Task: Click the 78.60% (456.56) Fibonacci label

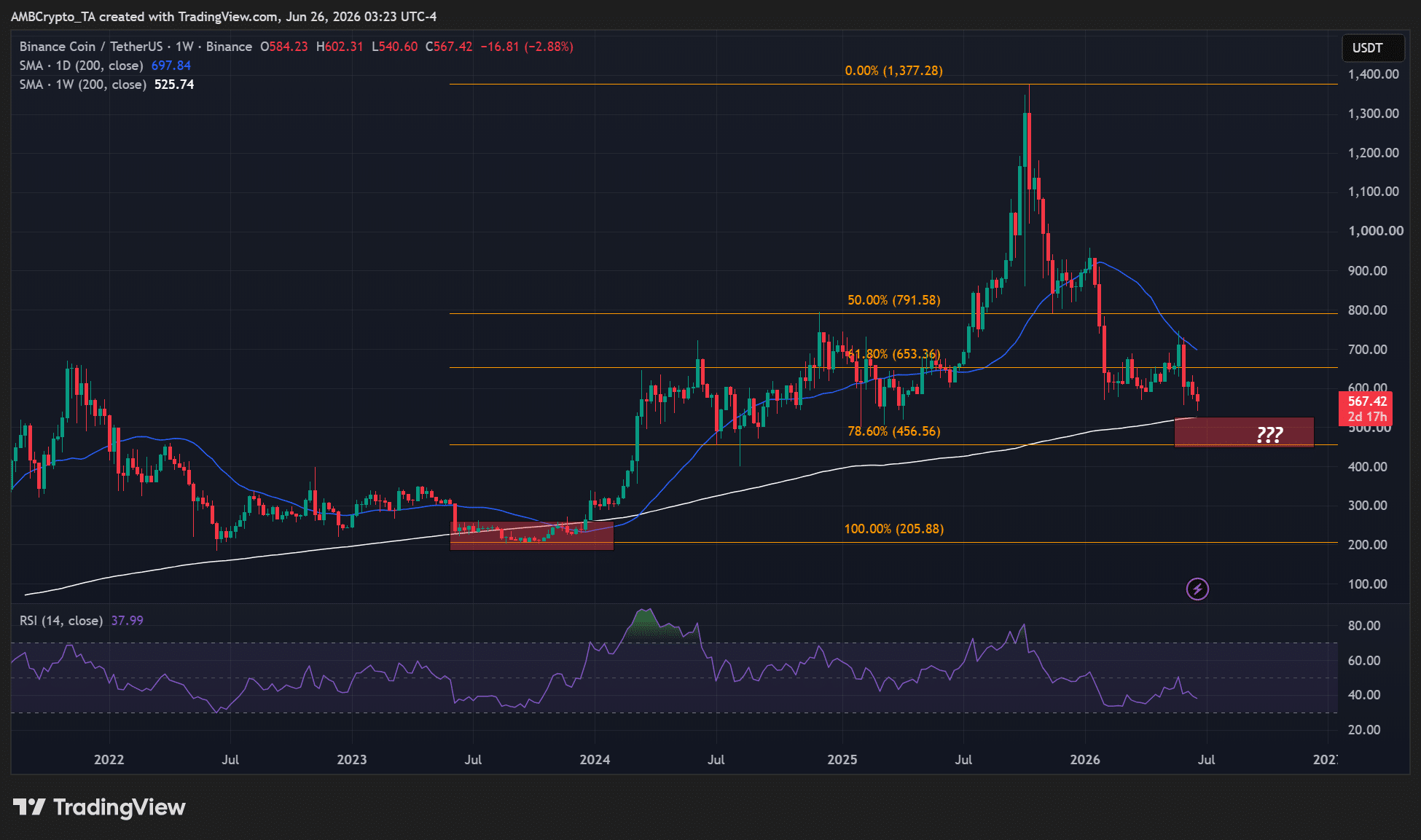Action: [x=893, y=431]
